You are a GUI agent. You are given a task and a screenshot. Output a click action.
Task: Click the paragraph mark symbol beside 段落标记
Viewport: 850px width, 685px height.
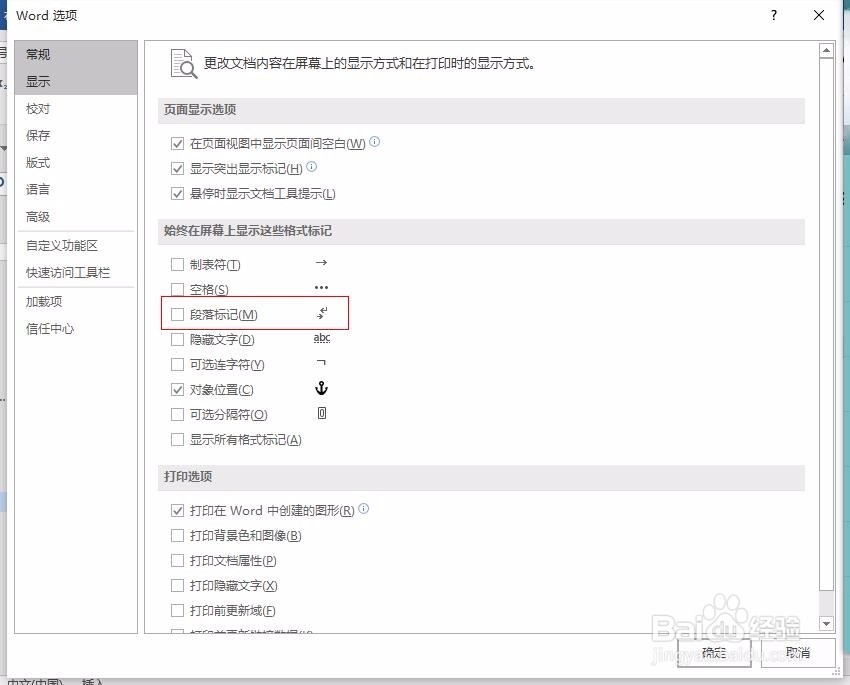323,313
